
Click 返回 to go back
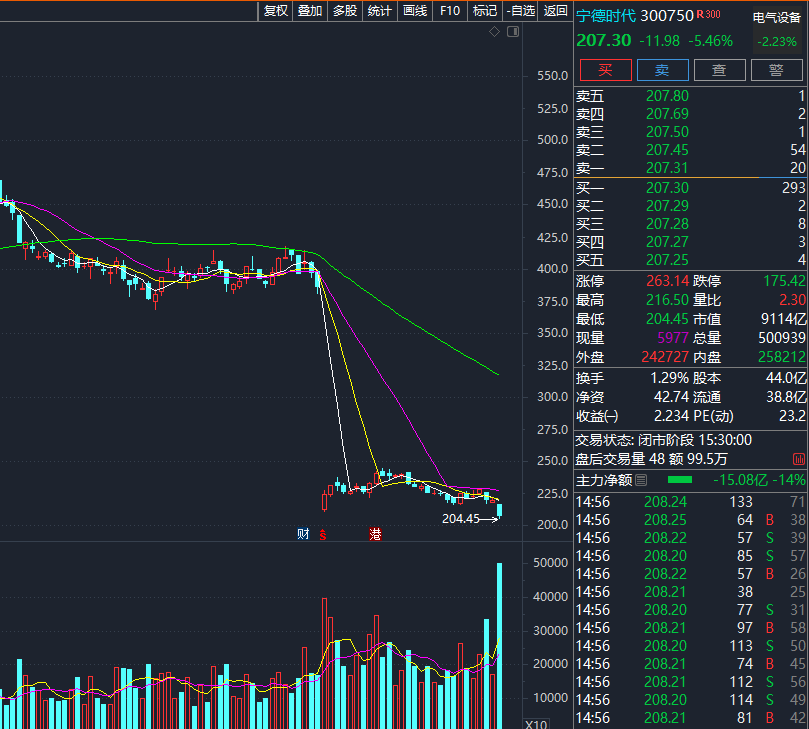[x=555, y=11]
